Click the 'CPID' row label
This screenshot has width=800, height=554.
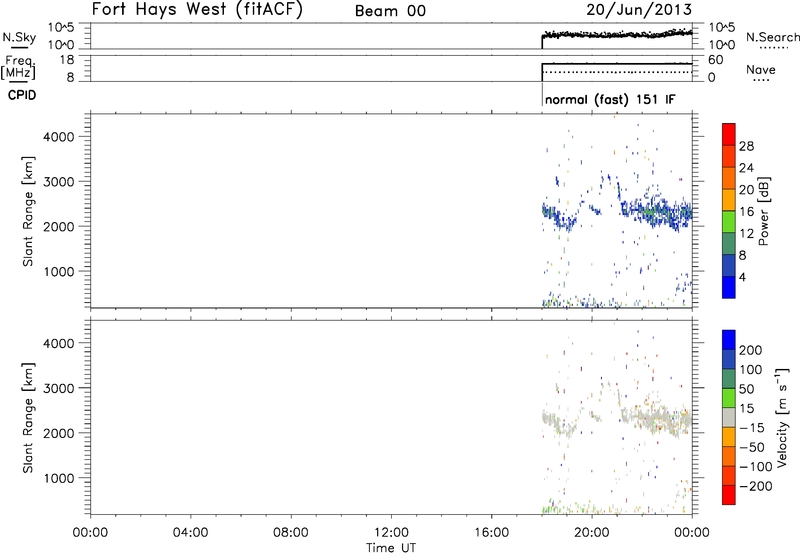[x=22, y=95]
